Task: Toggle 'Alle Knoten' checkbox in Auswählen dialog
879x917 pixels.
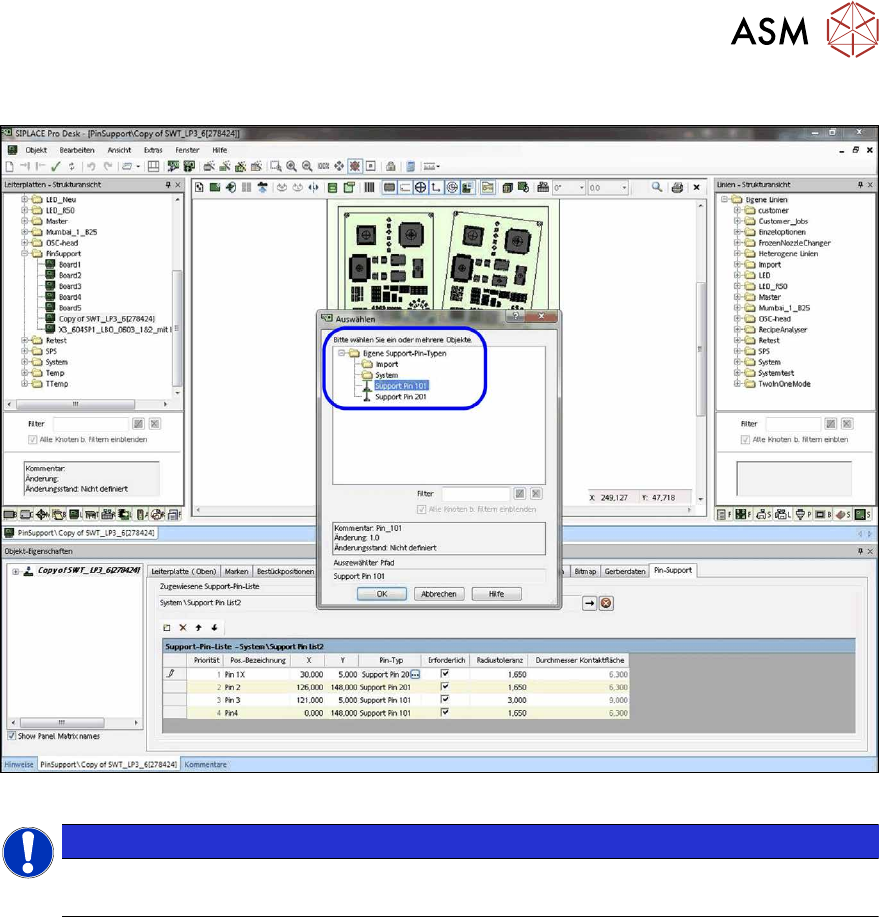Action: pos(421,509)
